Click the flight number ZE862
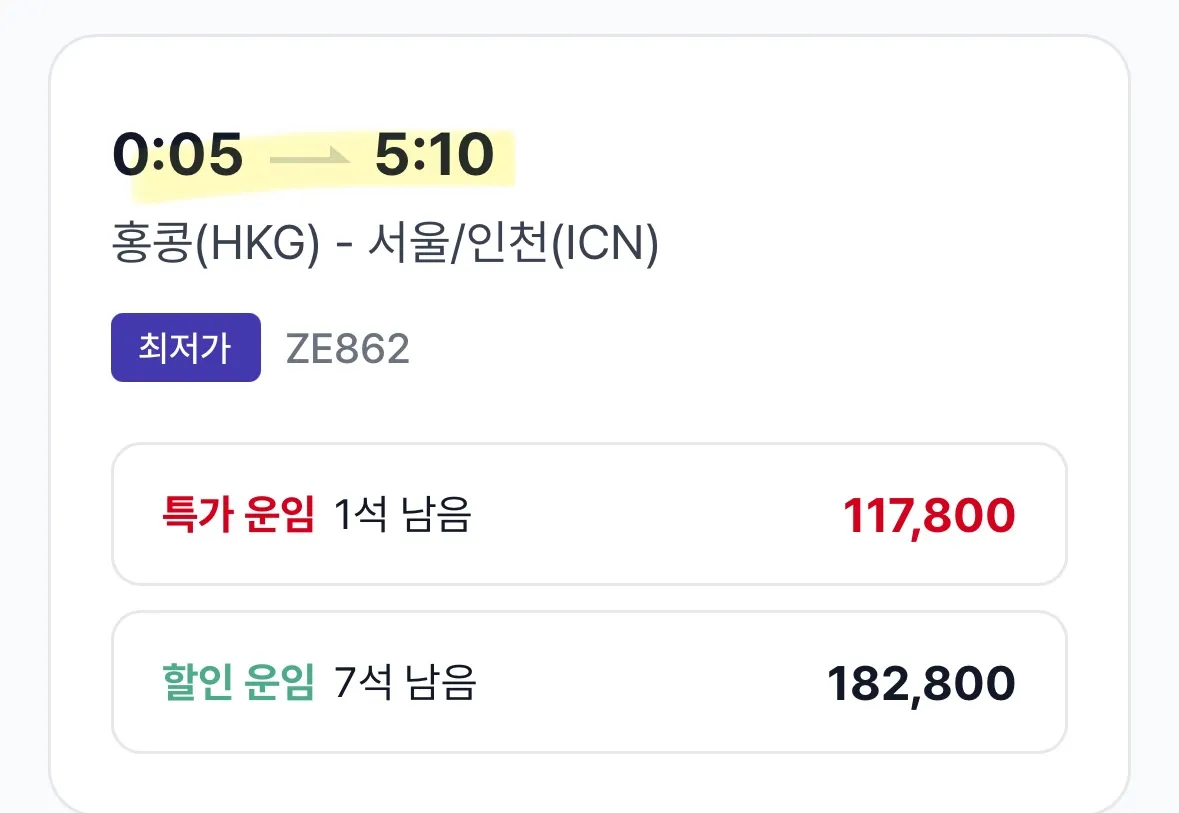 point(348,349)
